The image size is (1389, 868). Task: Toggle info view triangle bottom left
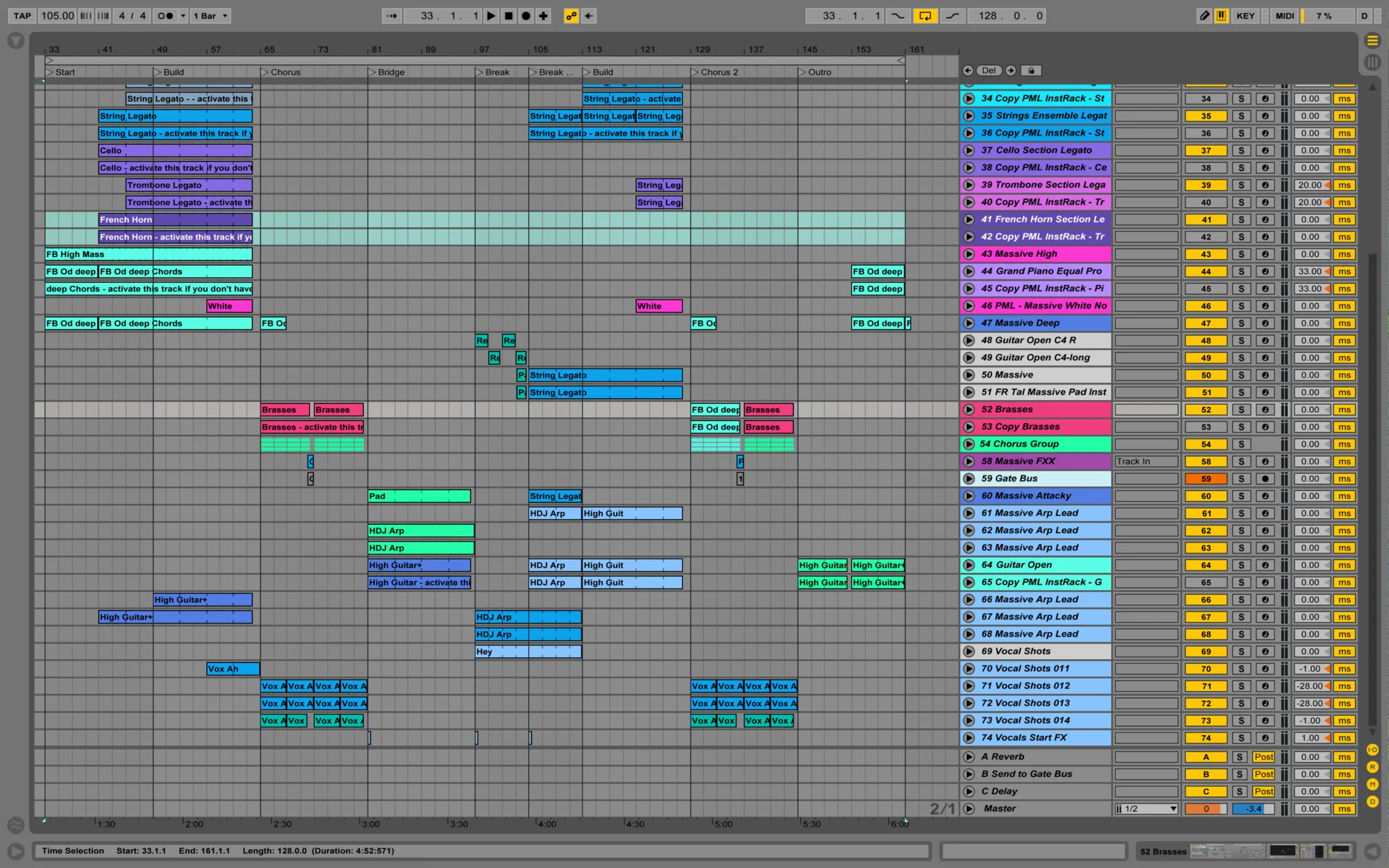pos(16,851)
